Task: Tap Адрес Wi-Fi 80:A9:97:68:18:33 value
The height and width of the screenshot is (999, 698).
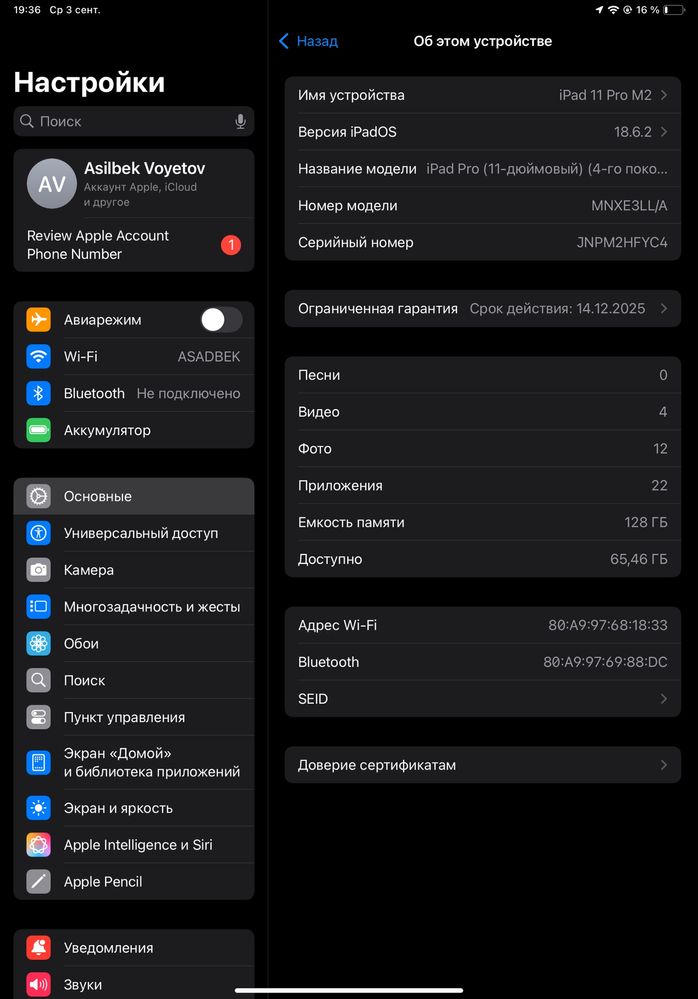Action: pyautogui.click(x=608, y=625)
